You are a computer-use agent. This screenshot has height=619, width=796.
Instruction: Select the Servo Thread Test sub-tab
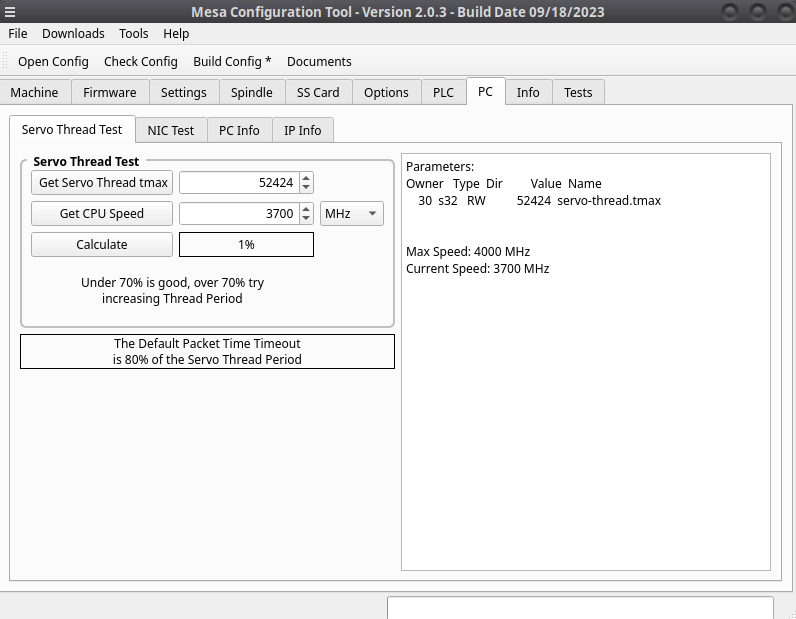pyautogui.click(x=72, y=129)
